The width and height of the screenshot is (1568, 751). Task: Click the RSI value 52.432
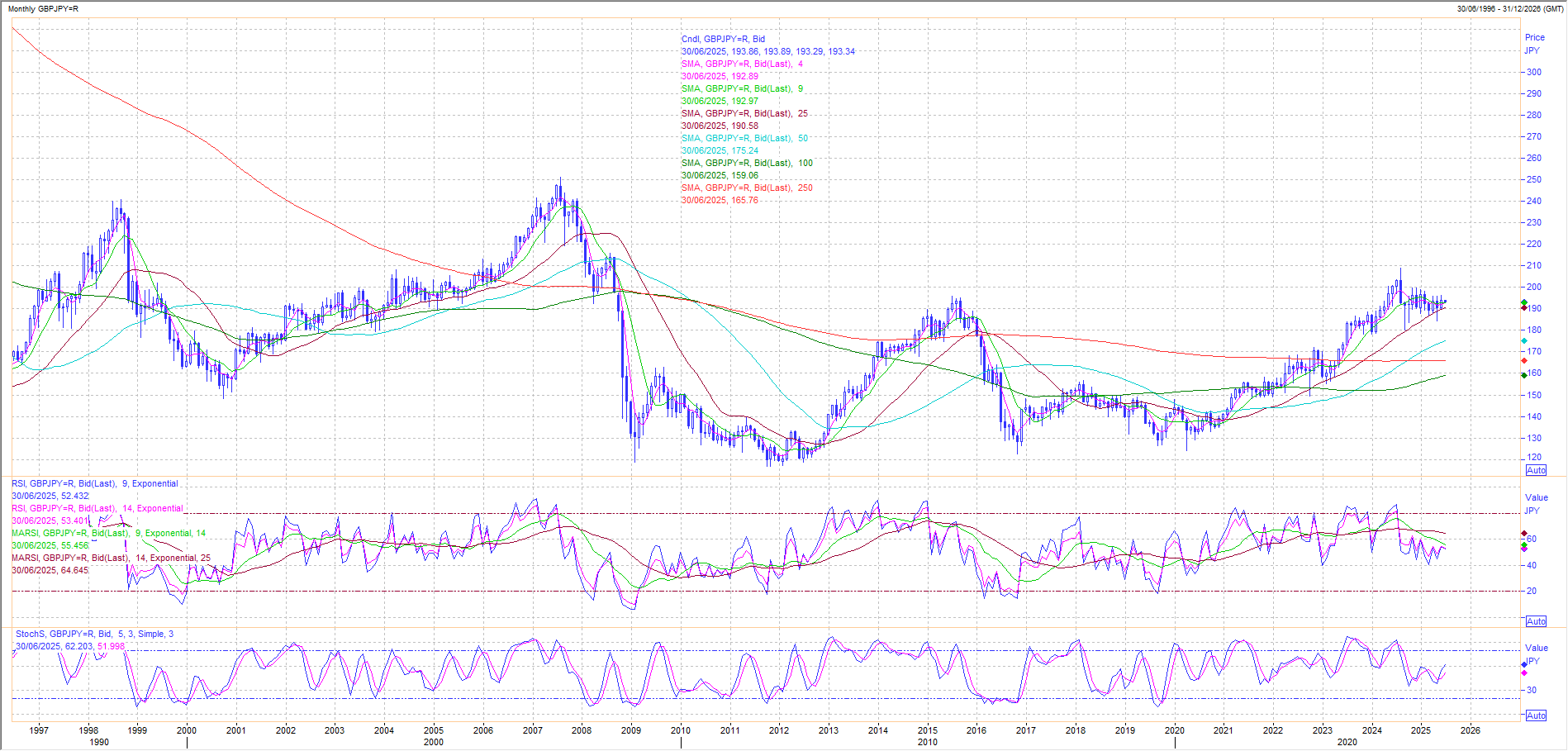(74, 496)
